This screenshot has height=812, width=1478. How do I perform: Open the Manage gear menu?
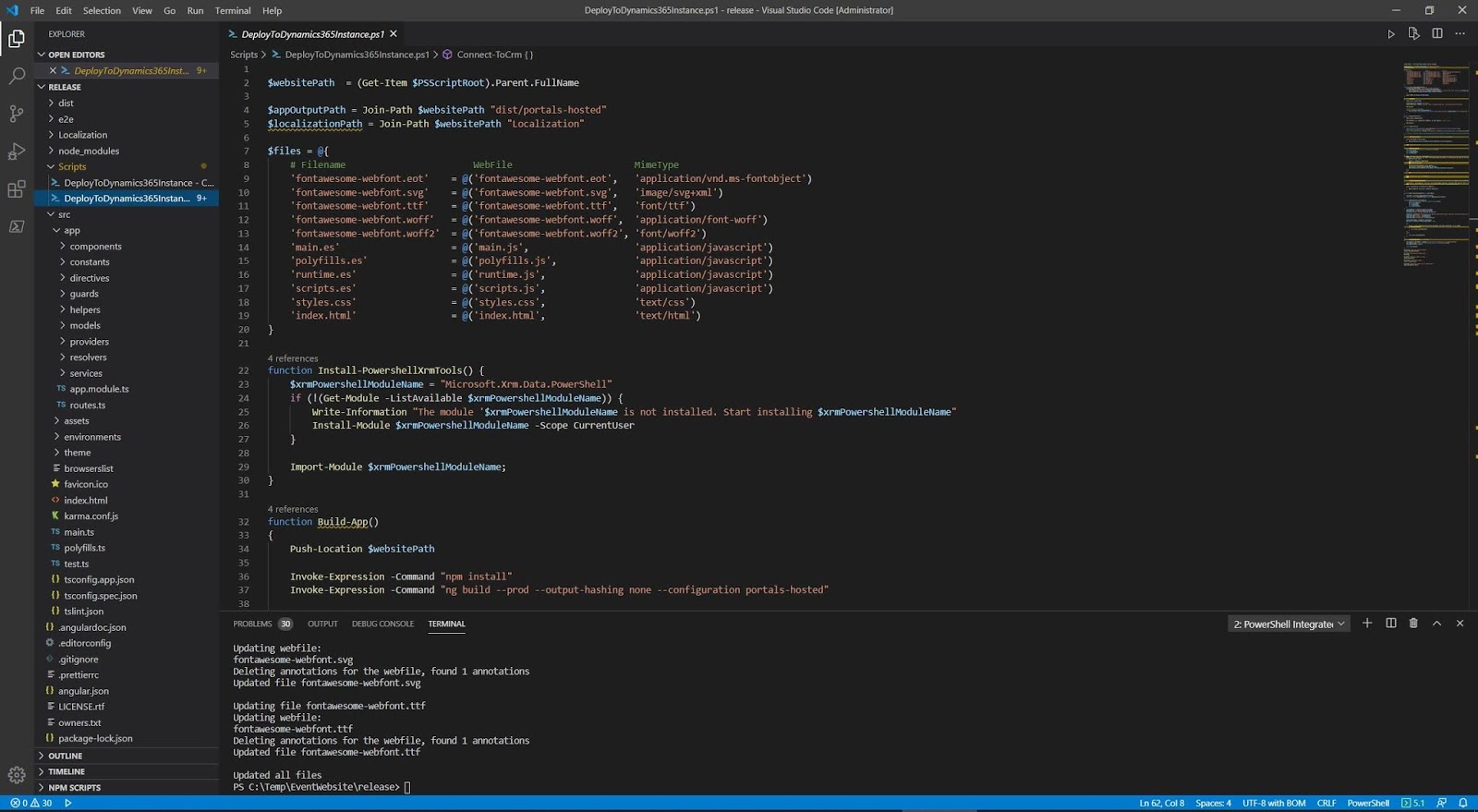point(17,775)
